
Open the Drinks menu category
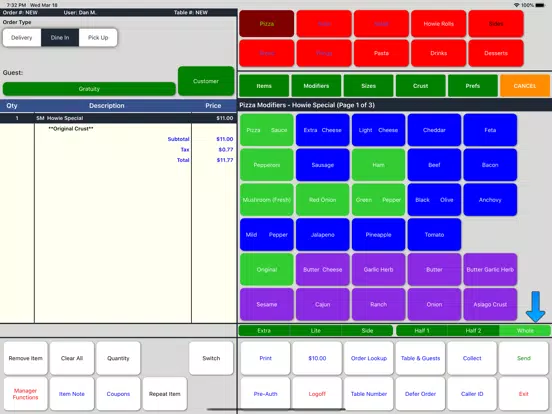[438, 53]
